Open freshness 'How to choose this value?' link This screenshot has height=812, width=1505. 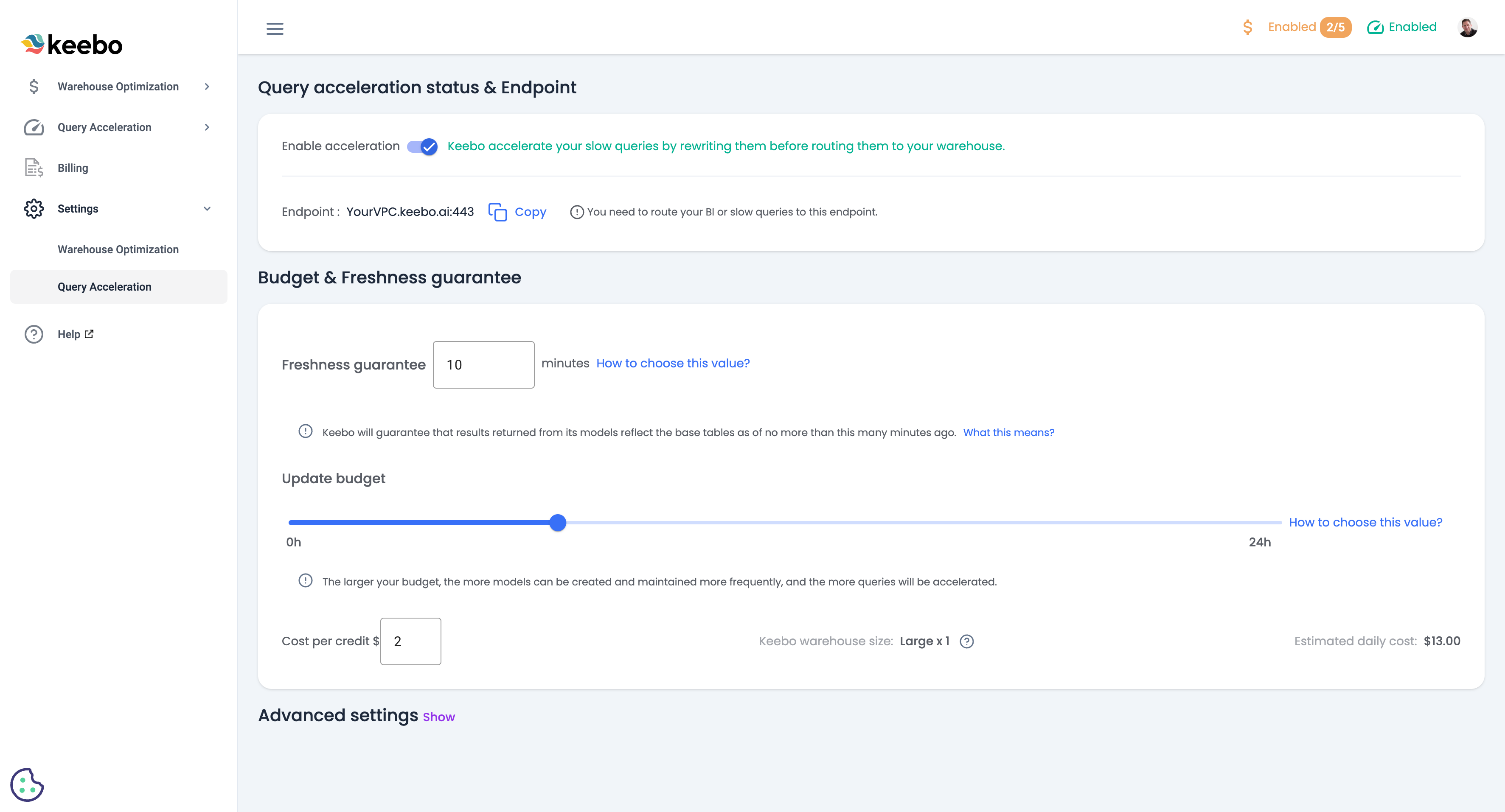673,363
